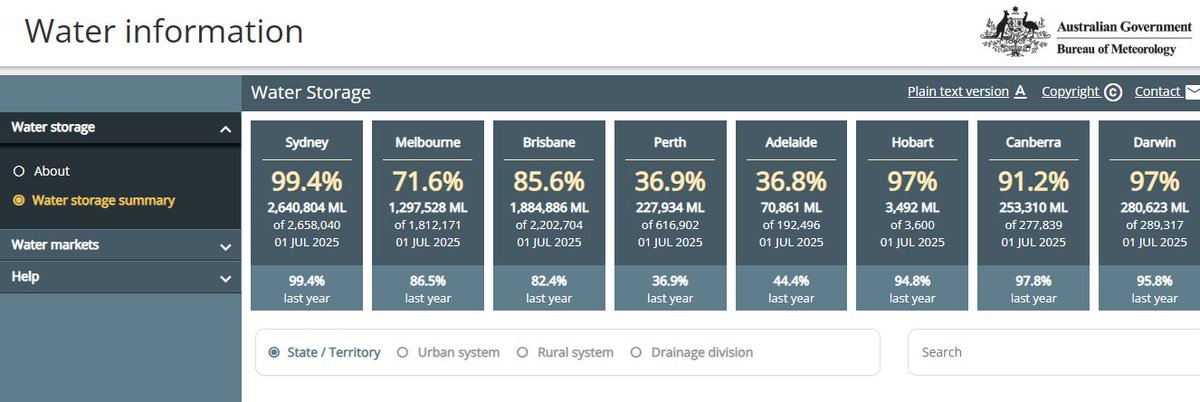Image resolution: width=1200 pixels, height=402 pixels.
Task: Click Hobart's 94.8% last year figure
Action: [x=912, y=283]
